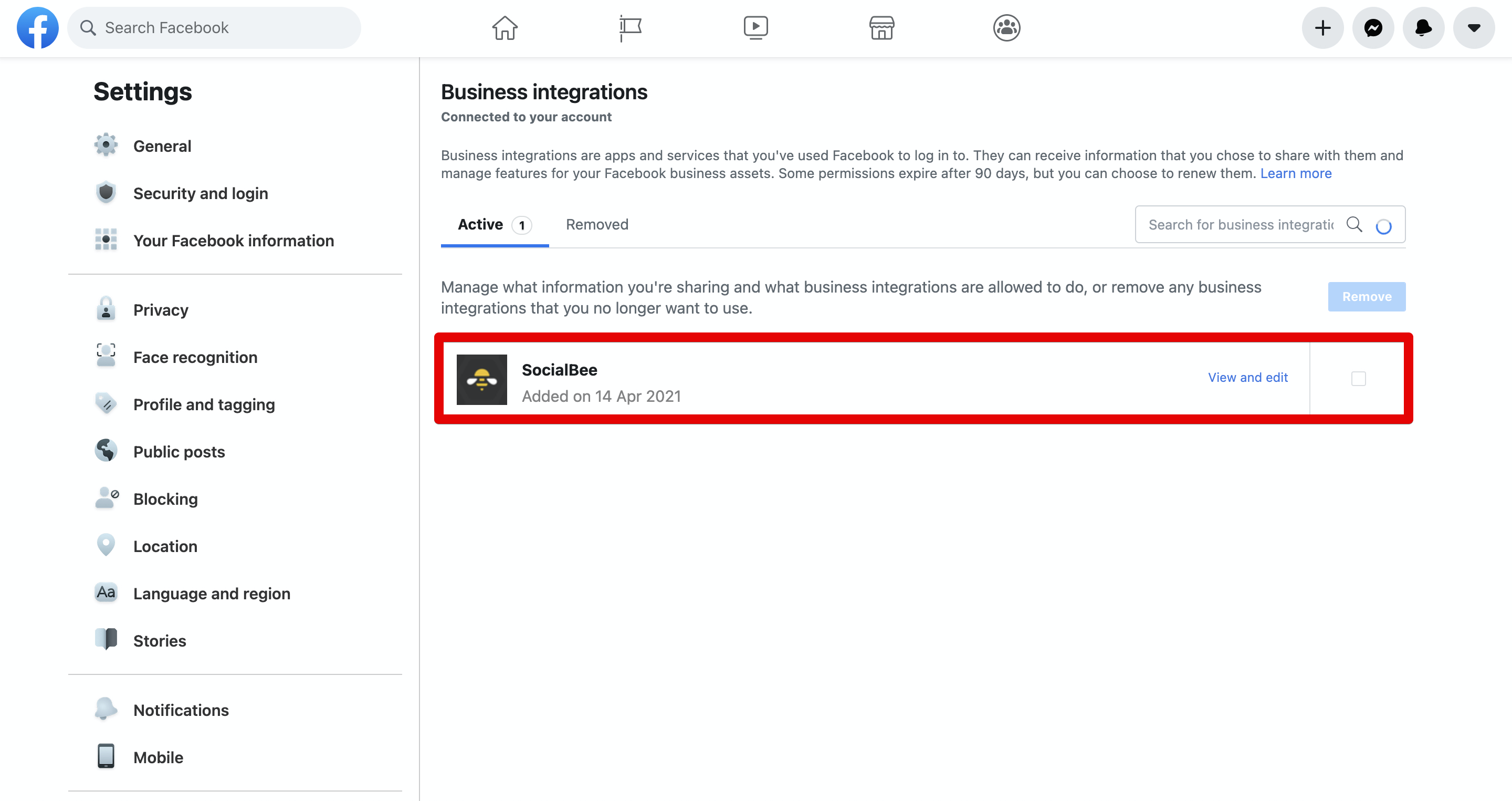Click the business integrations search field
This screenshot has height=801, width=1512.
pyautogui.click(x=1240, y=224)
